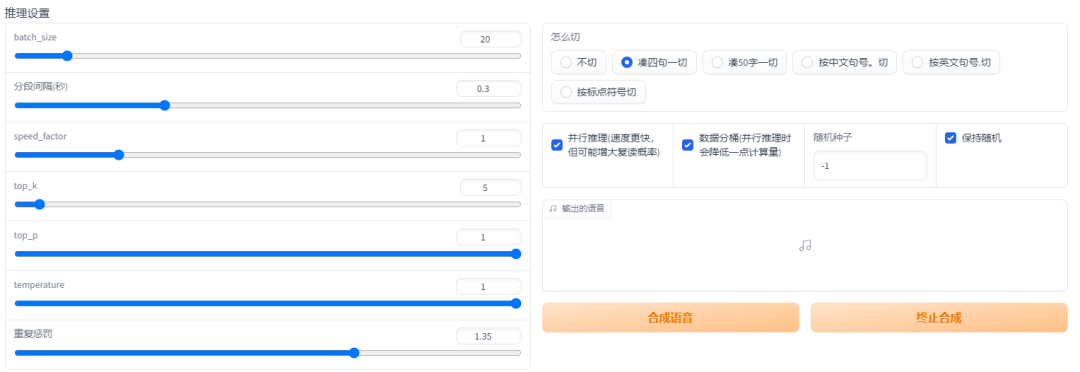Click the 合成语音 button
The width and height of the screenshot is (1080, 372).
[x=670, y=318]
